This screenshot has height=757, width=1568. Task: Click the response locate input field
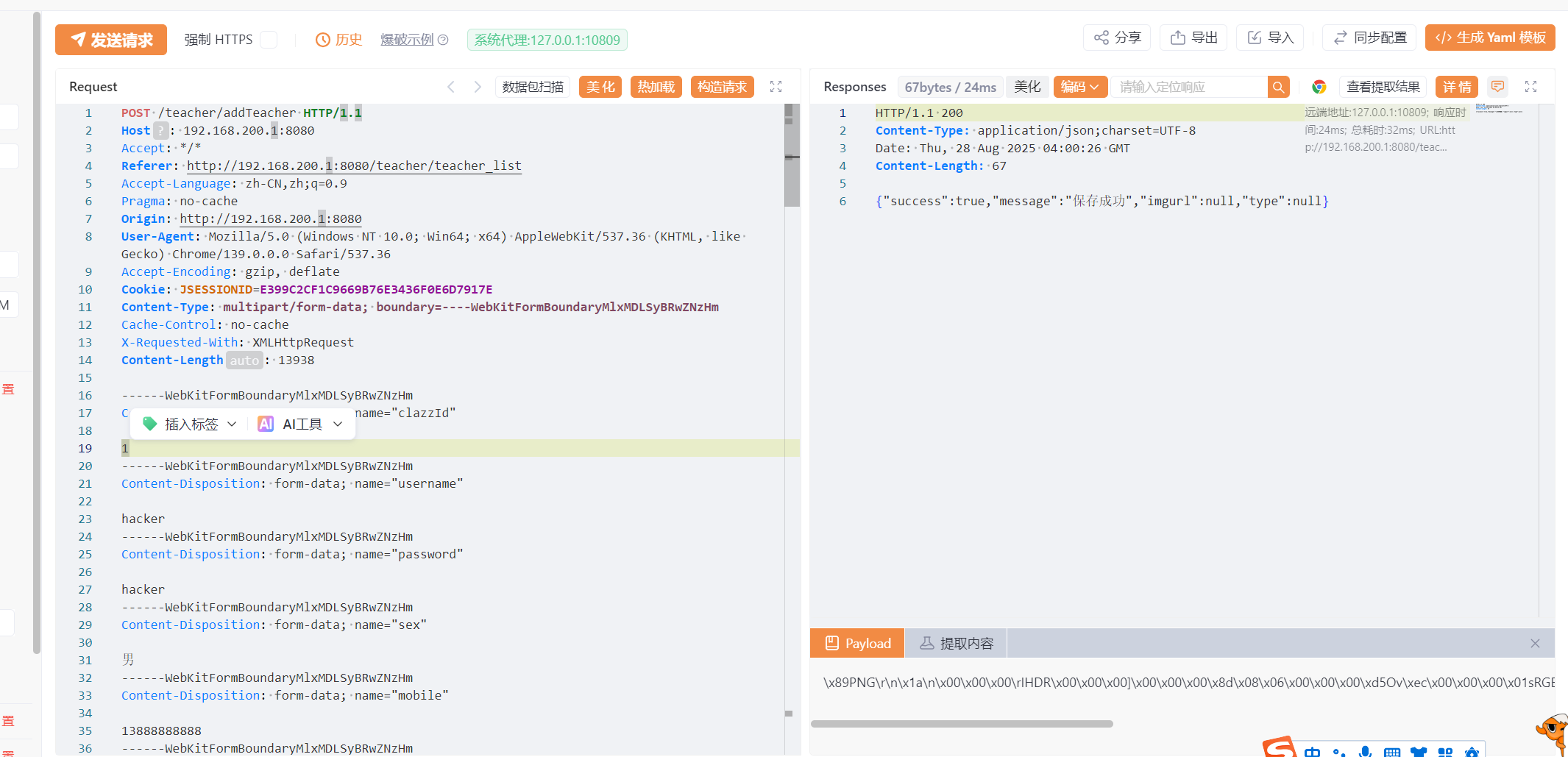[1189, 87]
